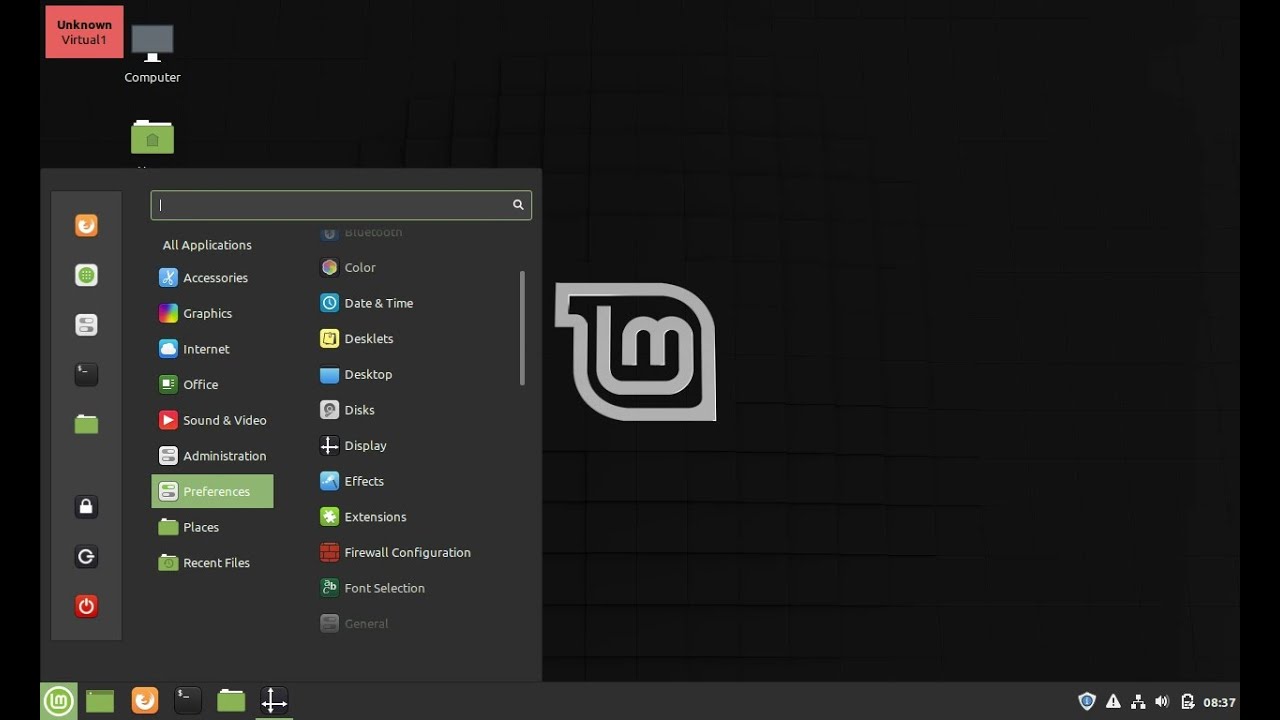The width and height of the screenshot is (1280, 720).
Task: Select the Accessories category
Action: click(x=212, y=278)
